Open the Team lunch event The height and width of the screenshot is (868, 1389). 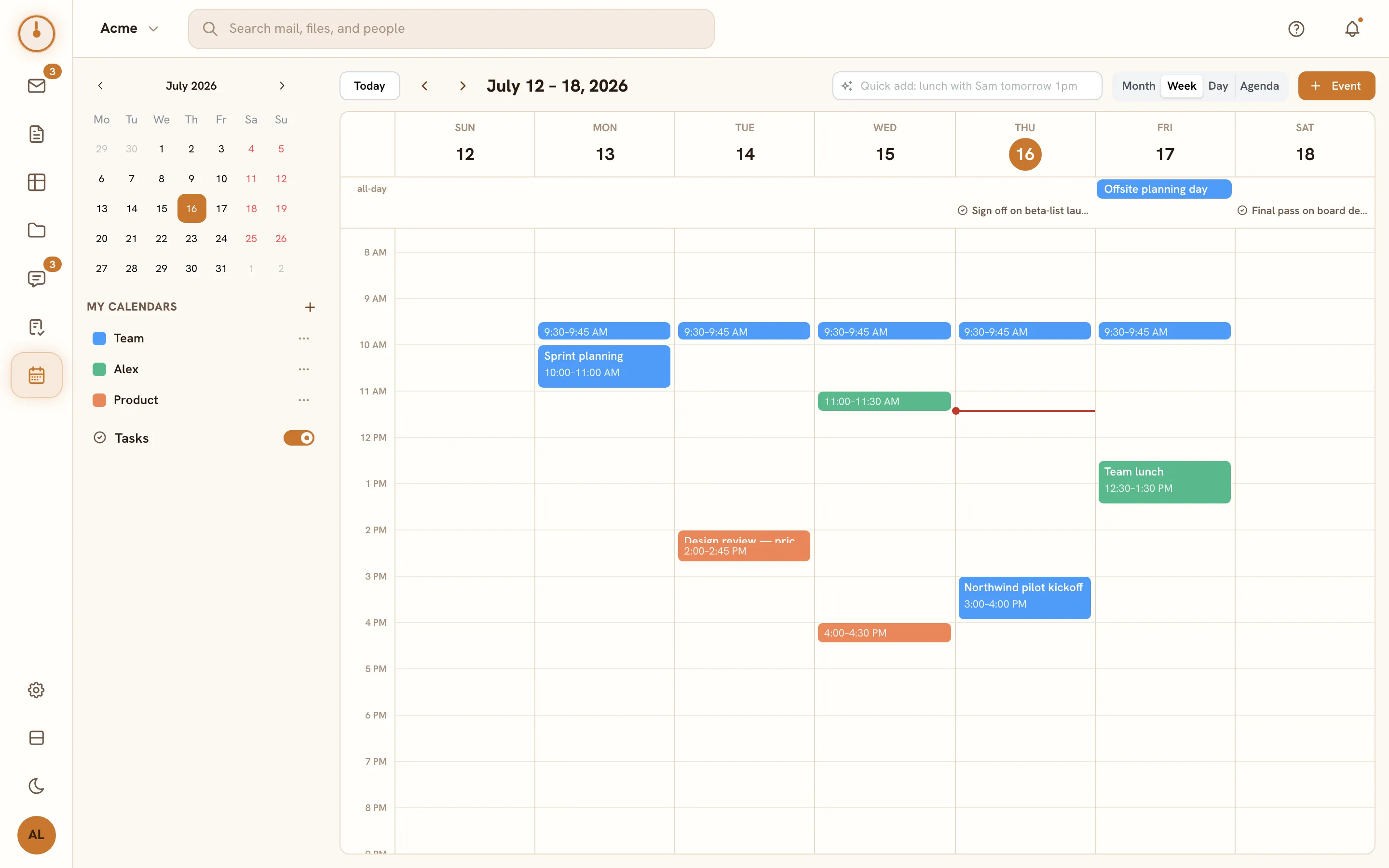tap(1164, 482)
